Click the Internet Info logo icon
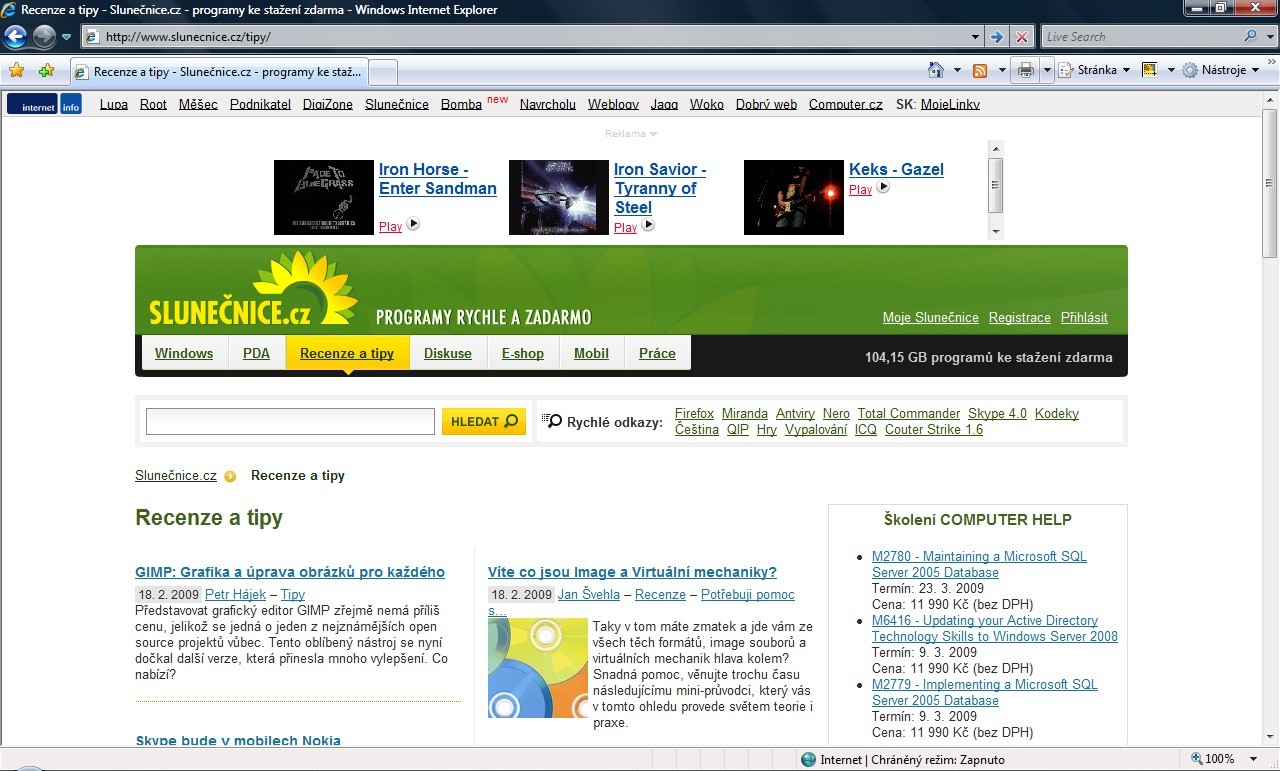Image resolution: width=1280 pixels, height=771 pixels. [44, 104]
